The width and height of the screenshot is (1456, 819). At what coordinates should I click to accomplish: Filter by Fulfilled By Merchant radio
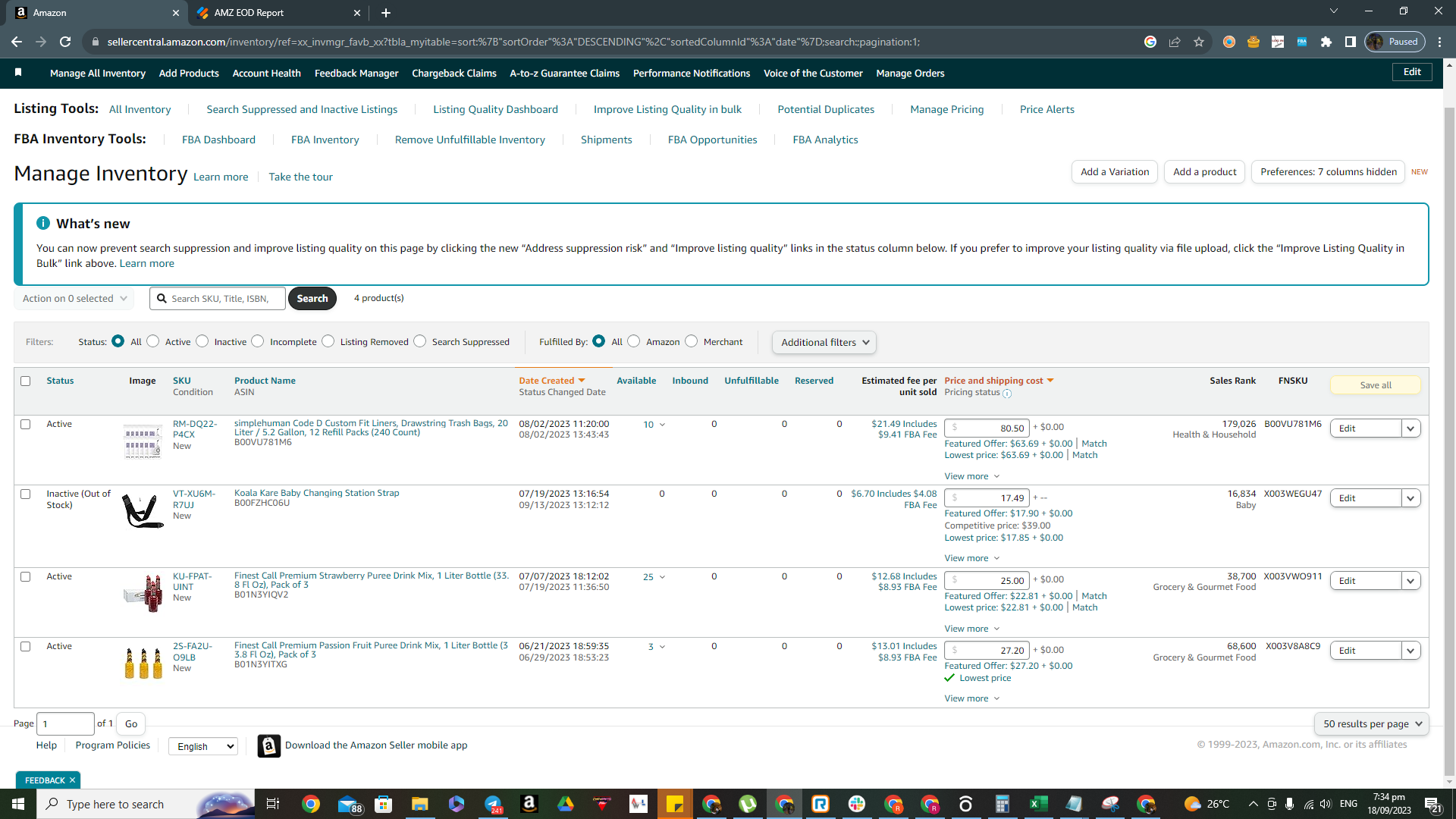tap(692, 341)
